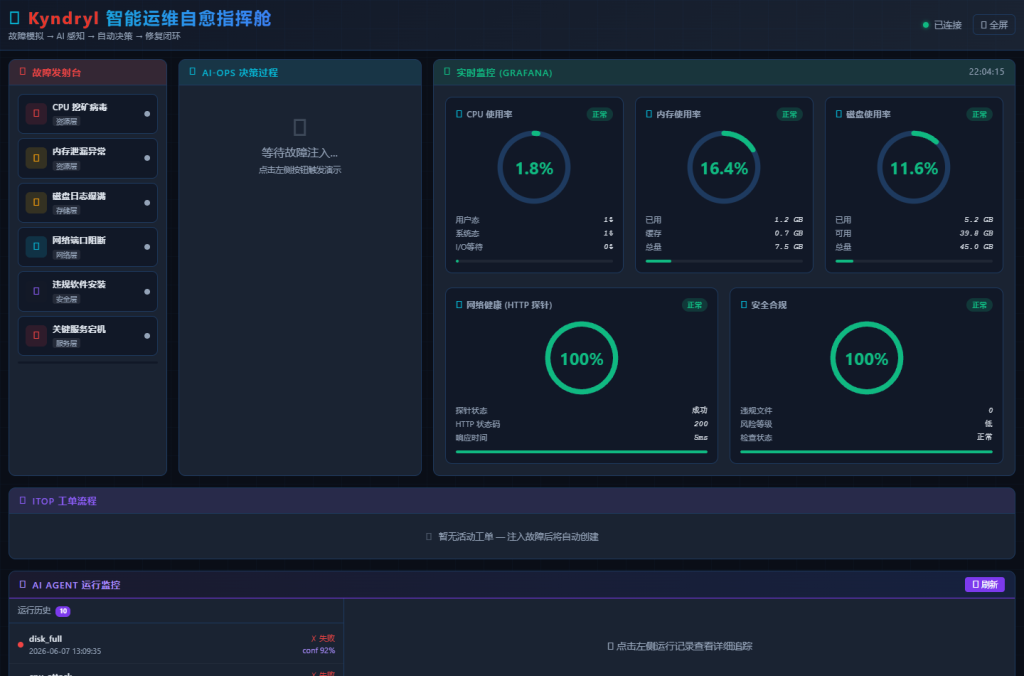The height and width of the screenshot is (676, 1024).
Task: Click the 安全层 tag on 违规软件安装
Action: 67,299
